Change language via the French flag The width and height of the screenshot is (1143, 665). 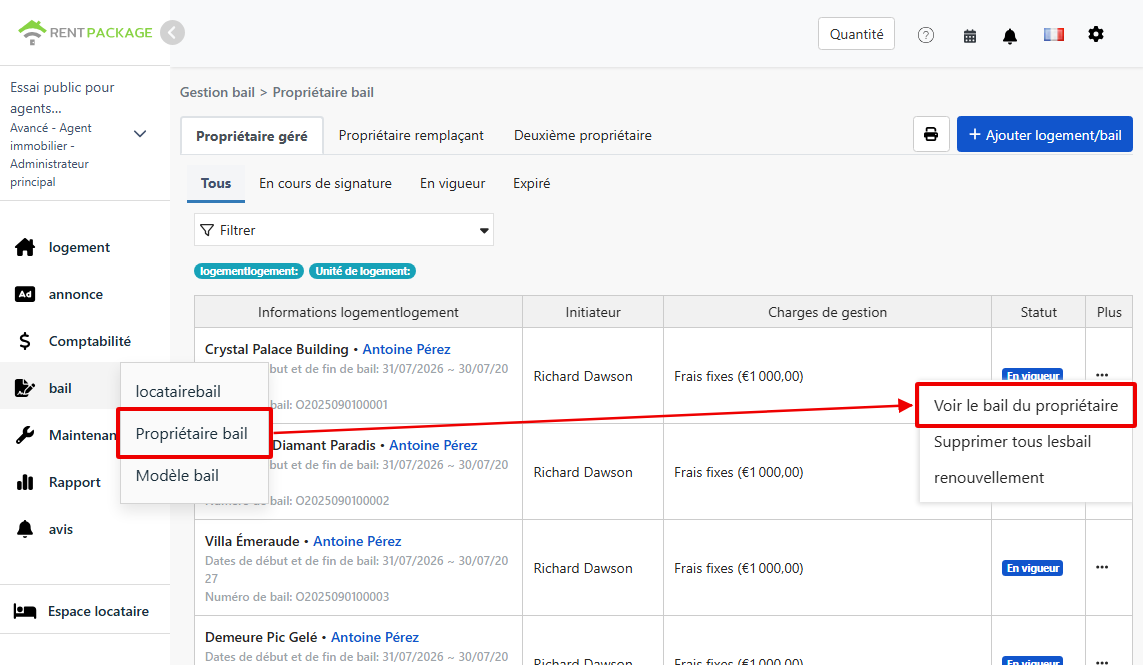pyautogui.click(x=1053, y=34)
